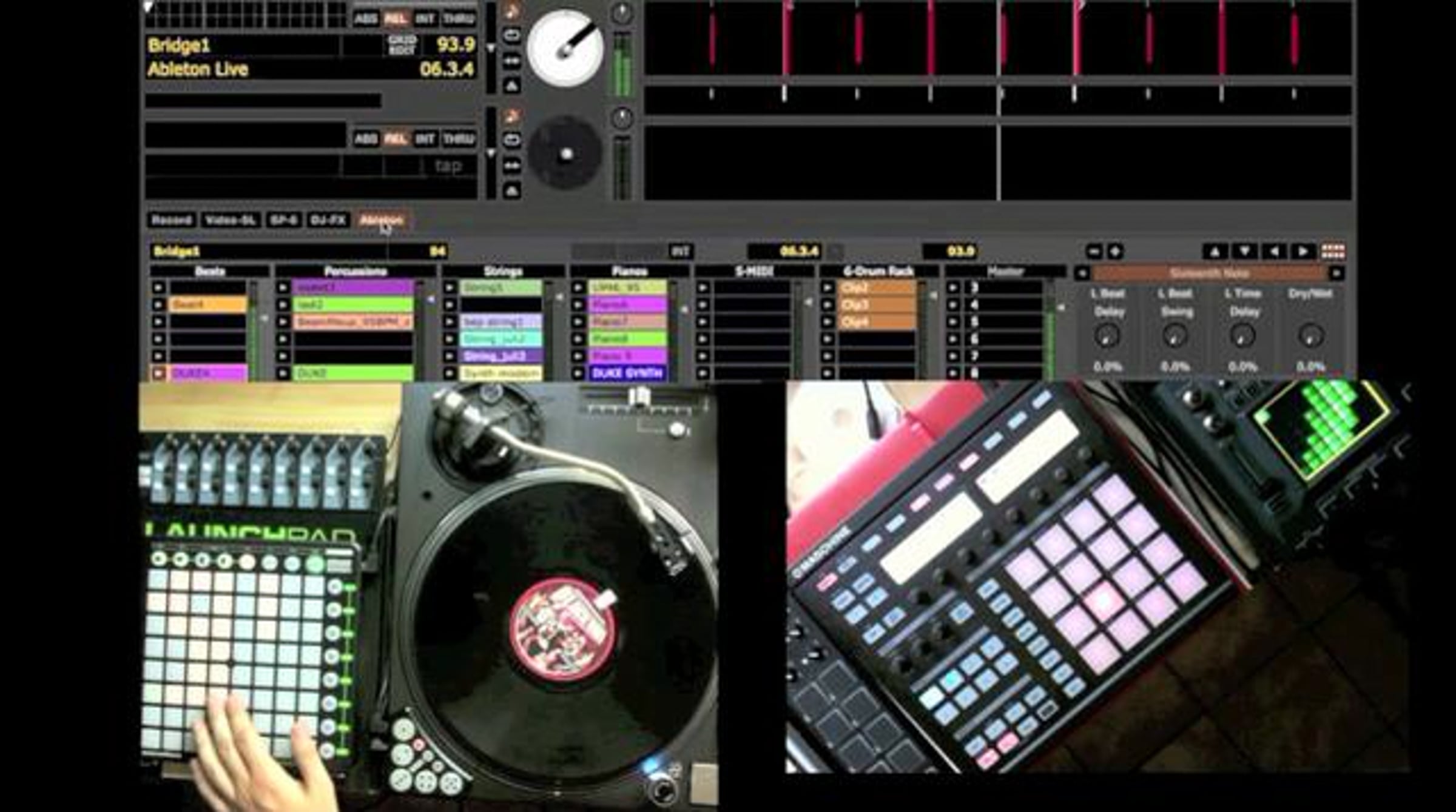The width and height of the screenshot is (1456, 812).
Task: Select the 6-Drum Rack track header
Action: pyautogui.click(x=878, y=272)
